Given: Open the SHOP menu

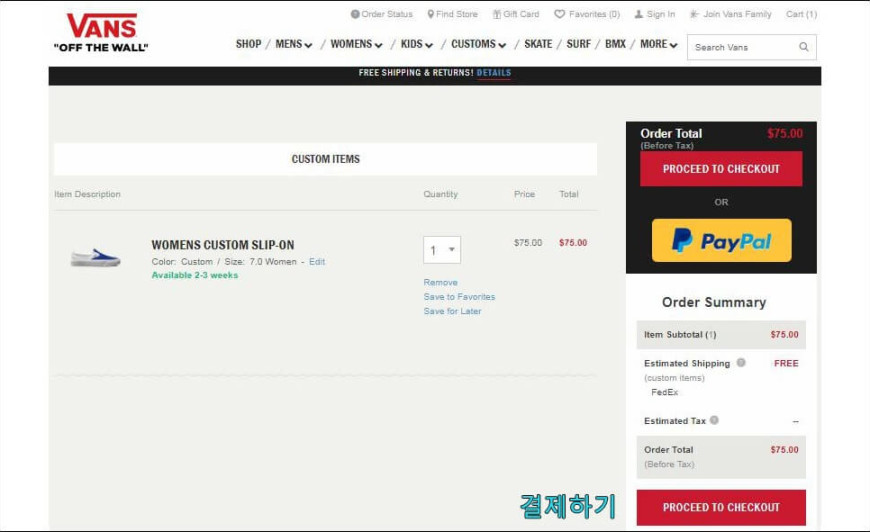Looking at the screenshot, I should tap(248, 44).
